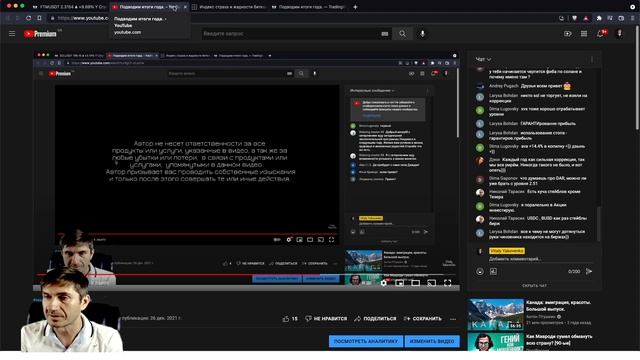Reload the page in the browser
The width and height of the screenshot is (640, 360).
(28, 18)
